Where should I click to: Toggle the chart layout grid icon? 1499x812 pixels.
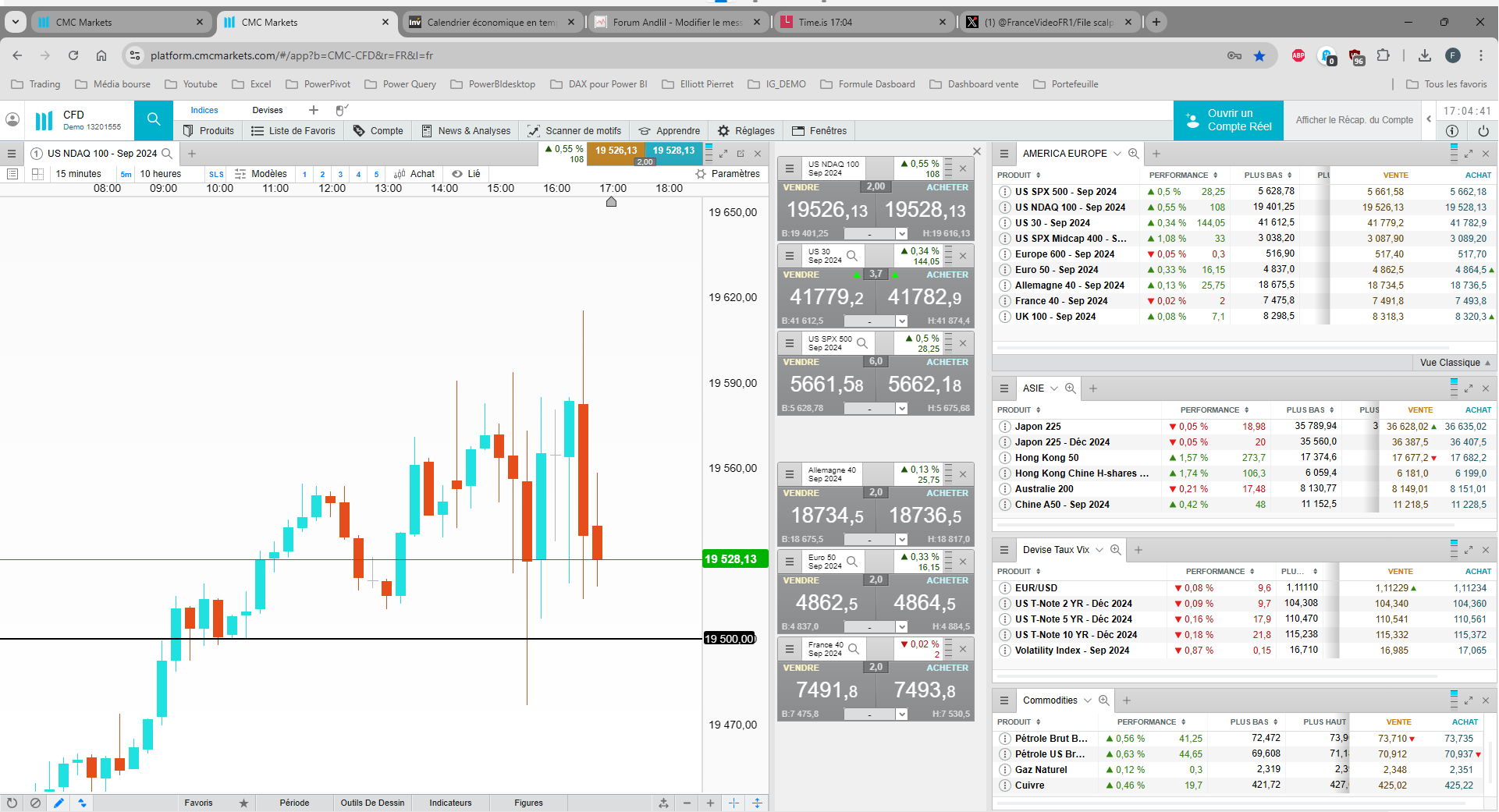(x=37, y=174)
